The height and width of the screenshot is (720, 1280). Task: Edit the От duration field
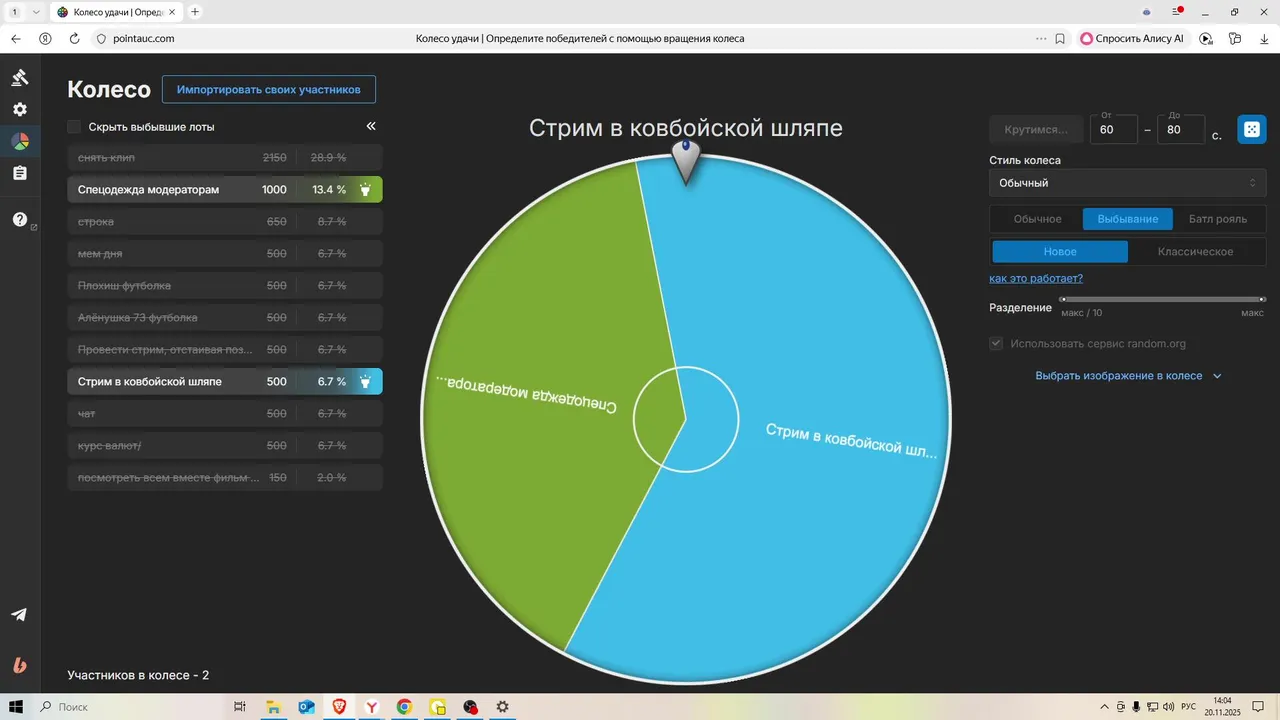pyautogui.click(x=1113, y=130)
